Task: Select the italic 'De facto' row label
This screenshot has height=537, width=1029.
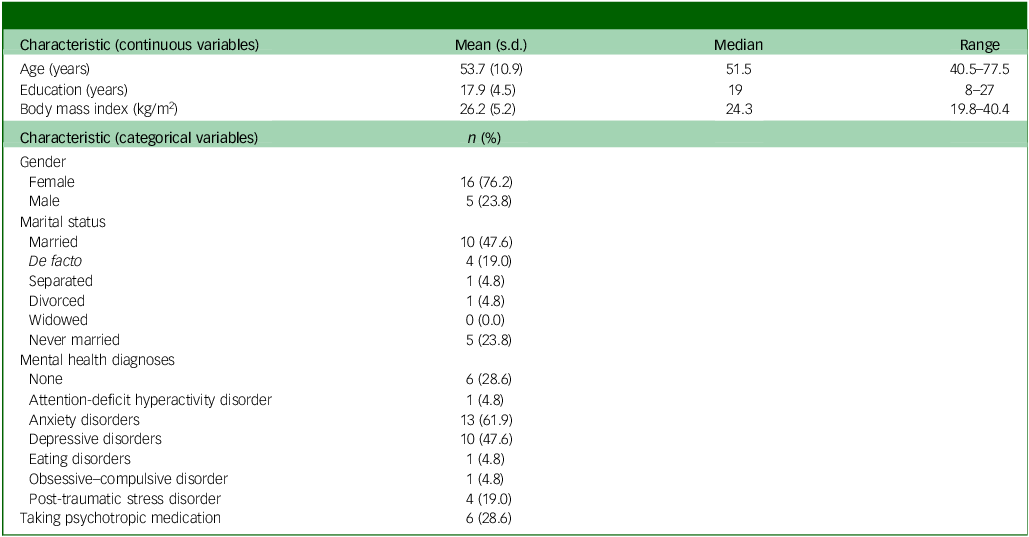Action: point(55,261)
